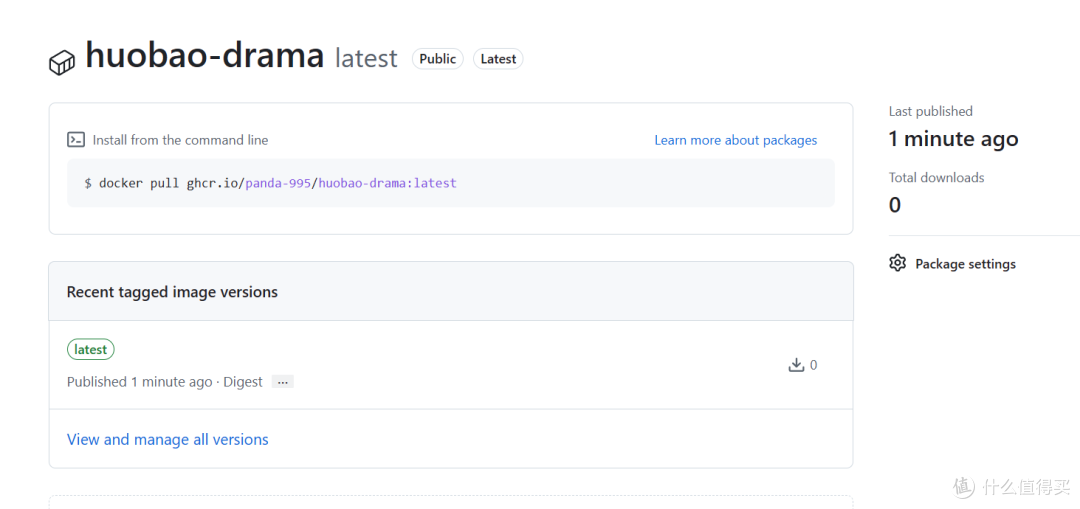The width and height of the screenshot is (1080, 509).
Task: Click the Last published label
Action: click(x=931, y=112)
